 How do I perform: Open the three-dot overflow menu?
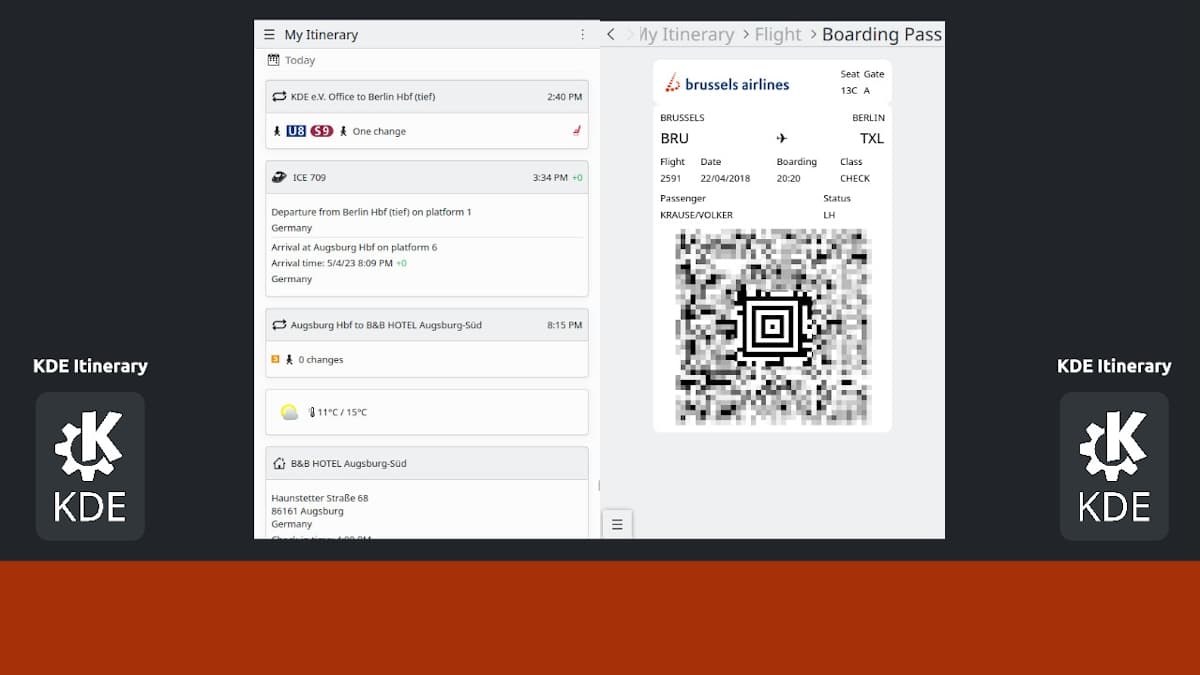[583, 35]
